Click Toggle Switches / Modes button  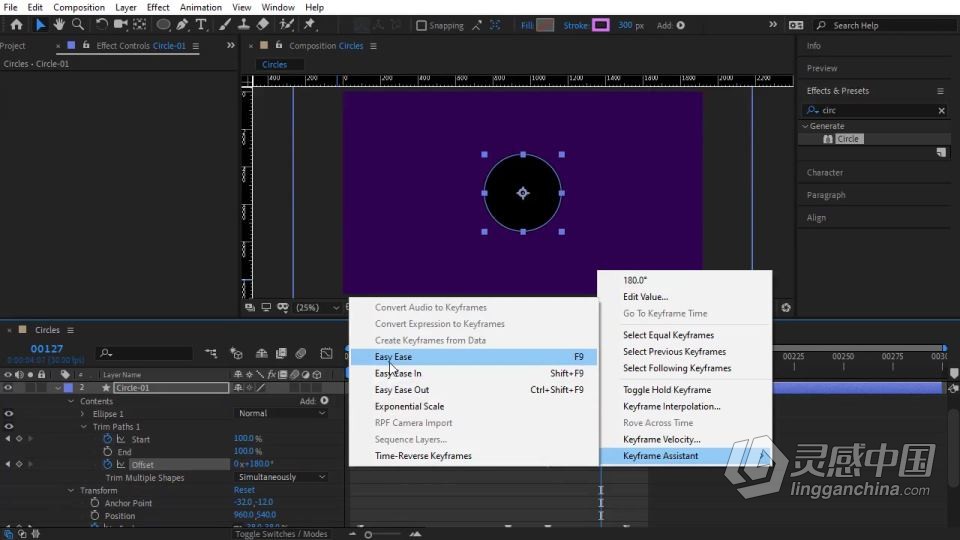coord(281,534)
